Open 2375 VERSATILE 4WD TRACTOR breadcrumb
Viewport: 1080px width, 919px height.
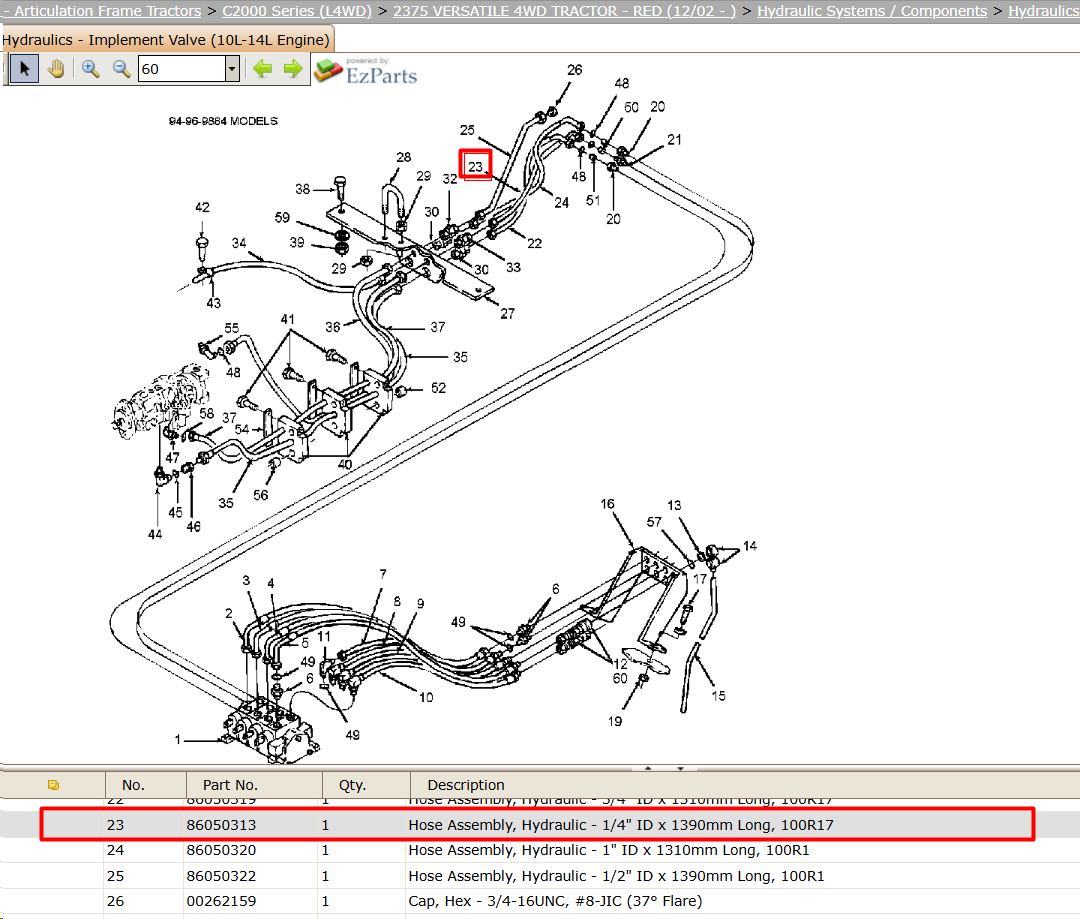point(564,11)
